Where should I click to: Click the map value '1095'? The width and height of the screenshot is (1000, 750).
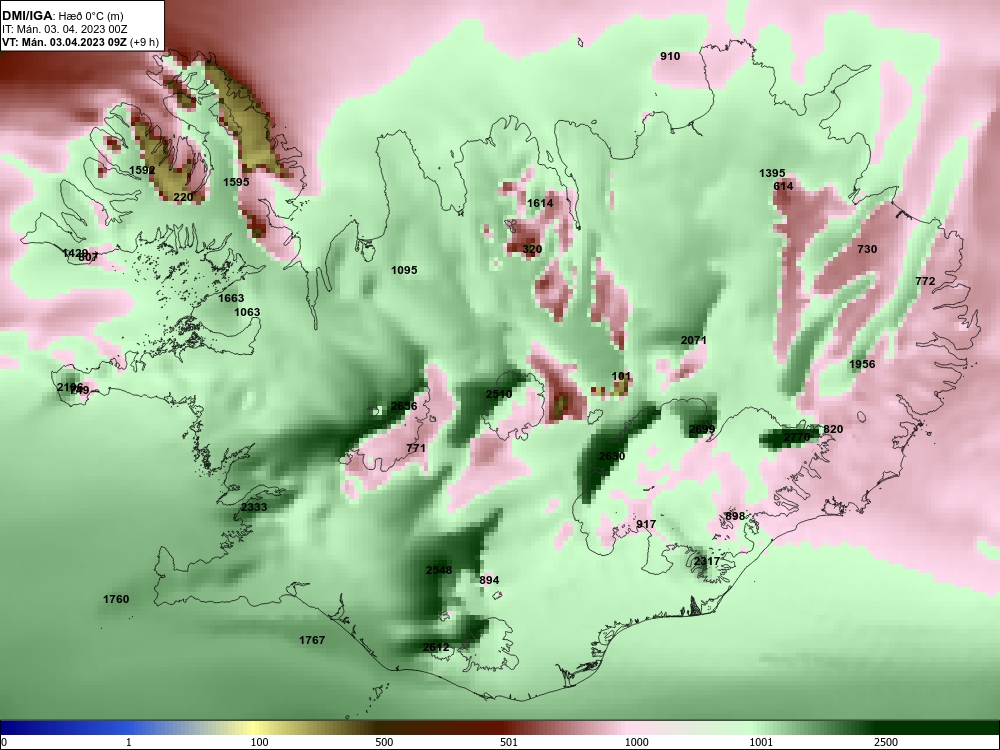[x=404, y=270]
